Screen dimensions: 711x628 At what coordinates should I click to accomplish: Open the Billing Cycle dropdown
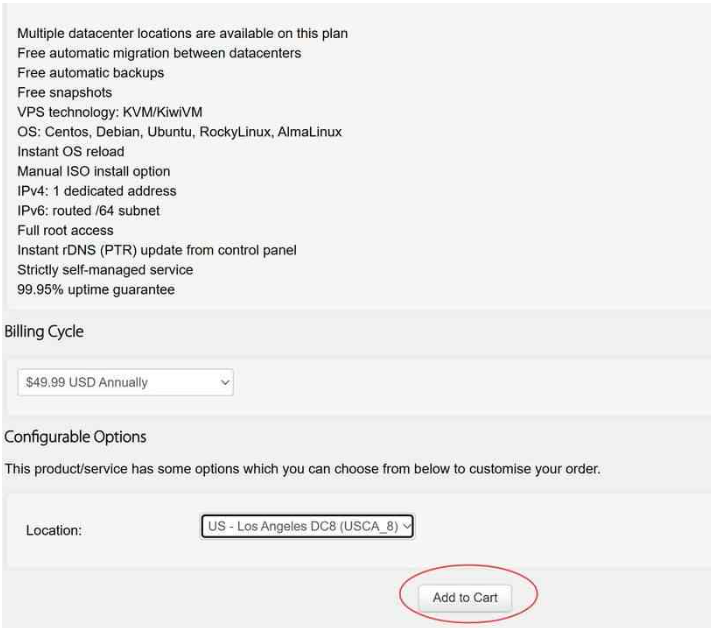pos(125,382)
